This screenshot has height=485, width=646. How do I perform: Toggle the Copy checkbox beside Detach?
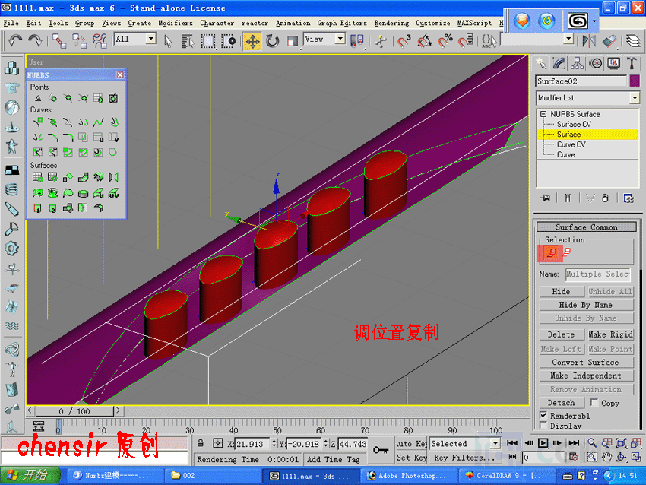click(x=594, y=402)
